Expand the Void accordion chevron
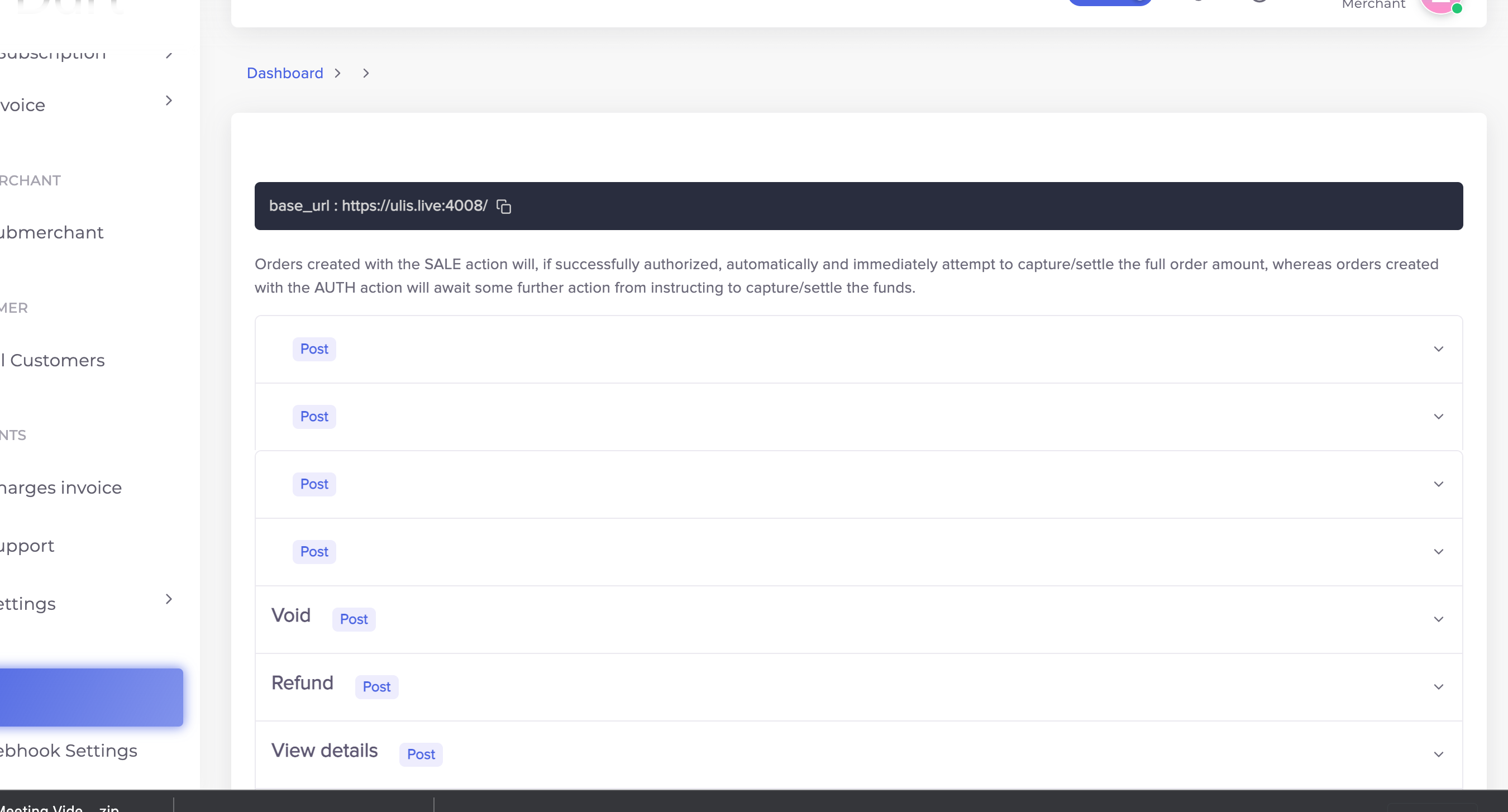1508x812 pixels. click(1438, 619)
